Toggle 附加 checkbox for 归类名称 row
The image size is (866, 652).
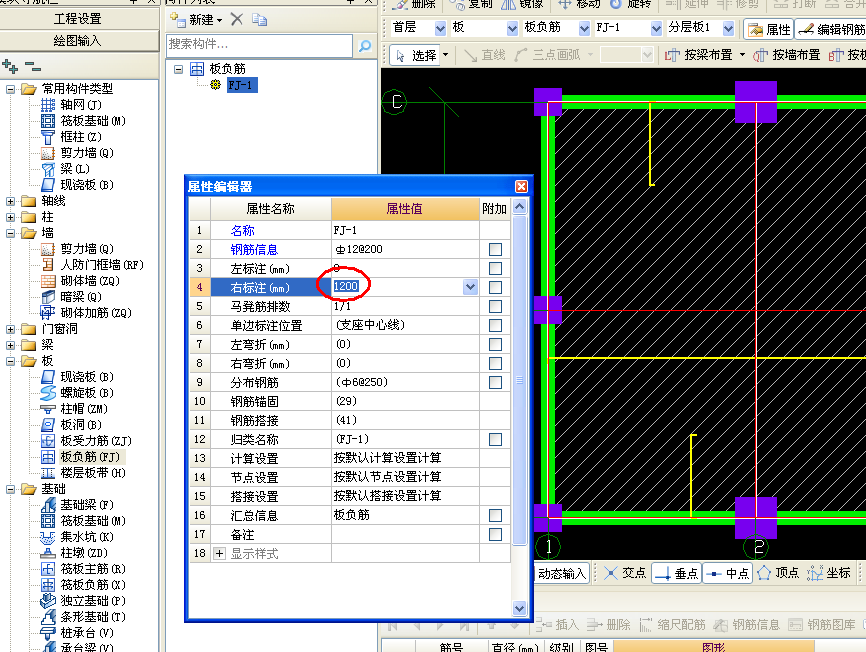[x=495, y=439]
